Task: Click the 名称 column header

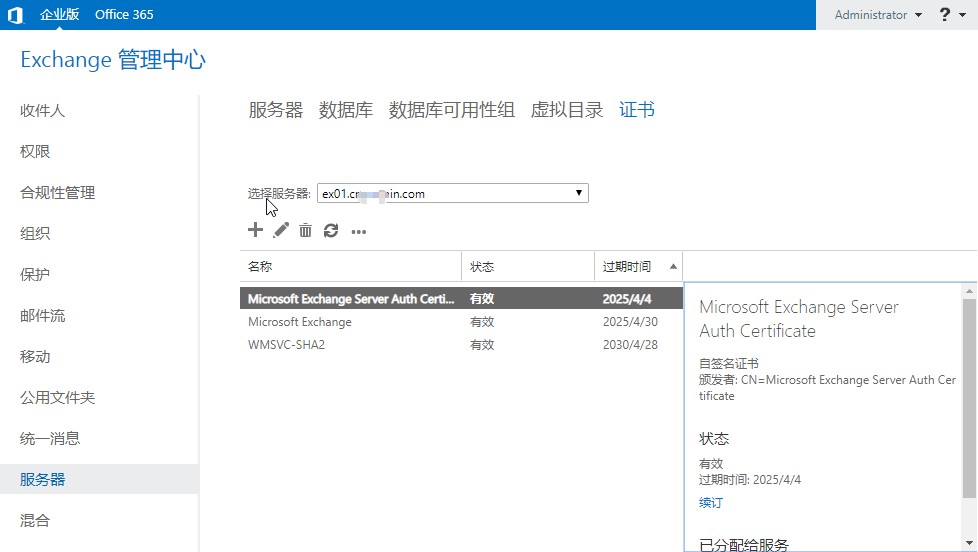Action: 351,266
